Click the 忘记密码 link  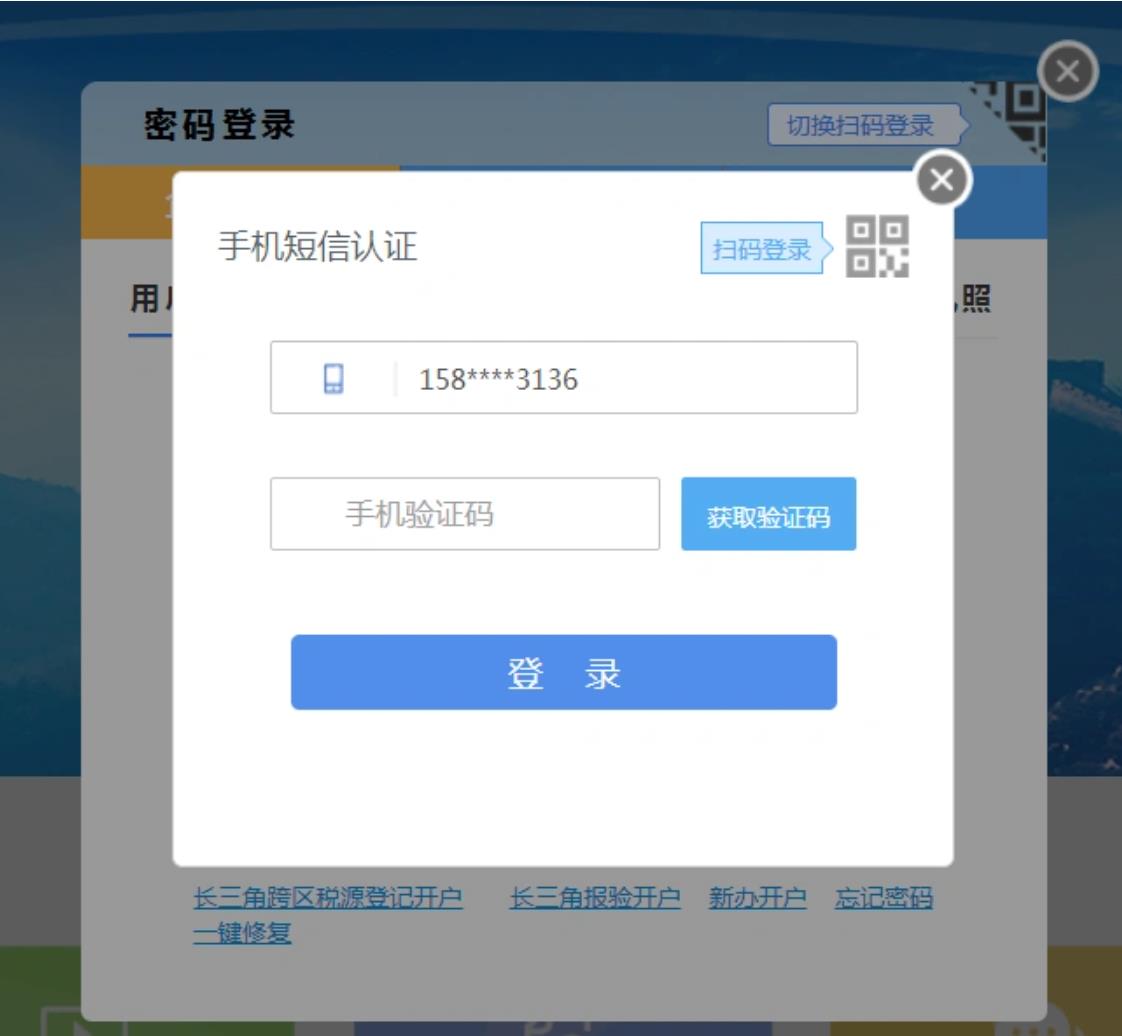point(884,897)
